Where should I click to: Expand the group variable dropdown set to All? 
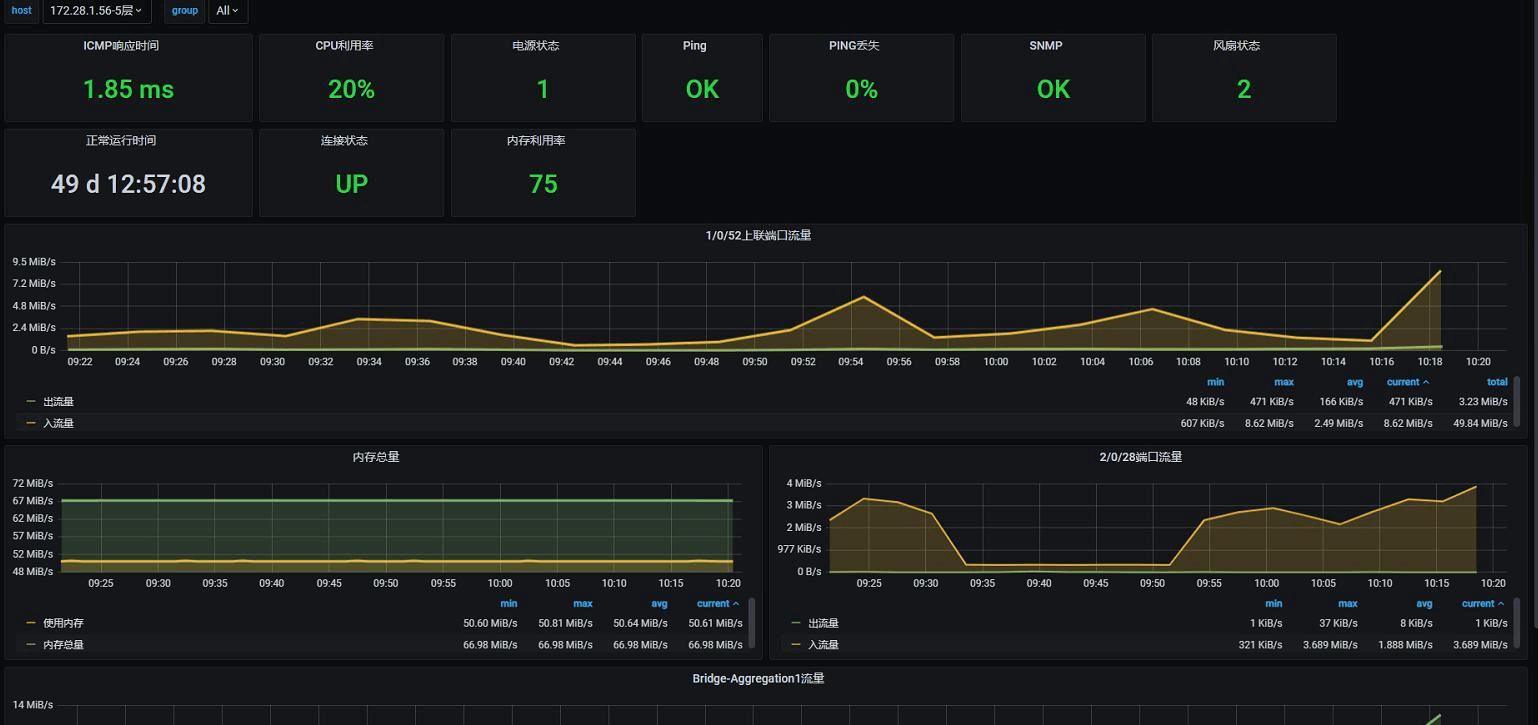227,11
